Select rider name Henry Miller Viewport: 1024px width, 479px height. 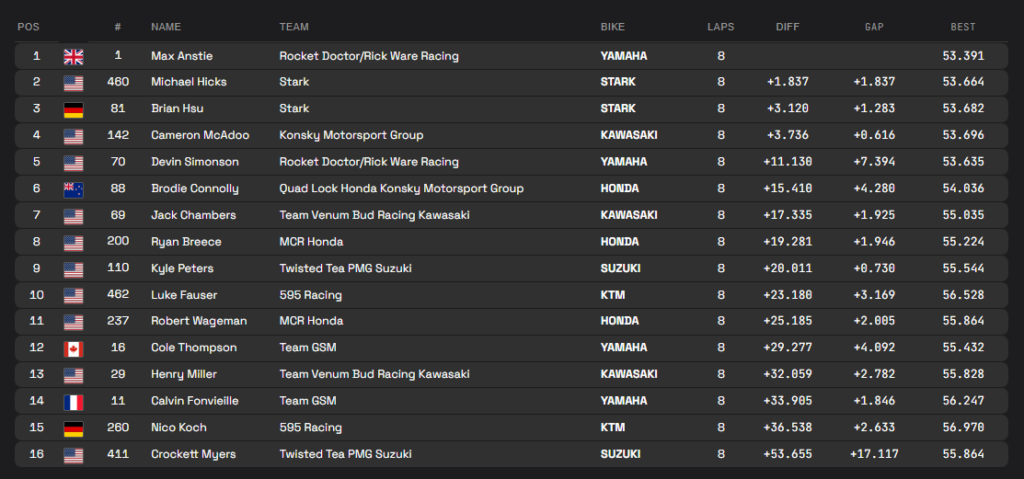184,374
